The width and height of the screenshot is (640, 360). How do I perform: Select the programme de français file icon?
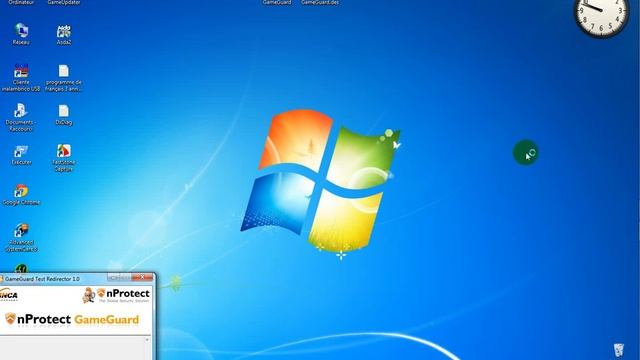(x=64, y=78)
